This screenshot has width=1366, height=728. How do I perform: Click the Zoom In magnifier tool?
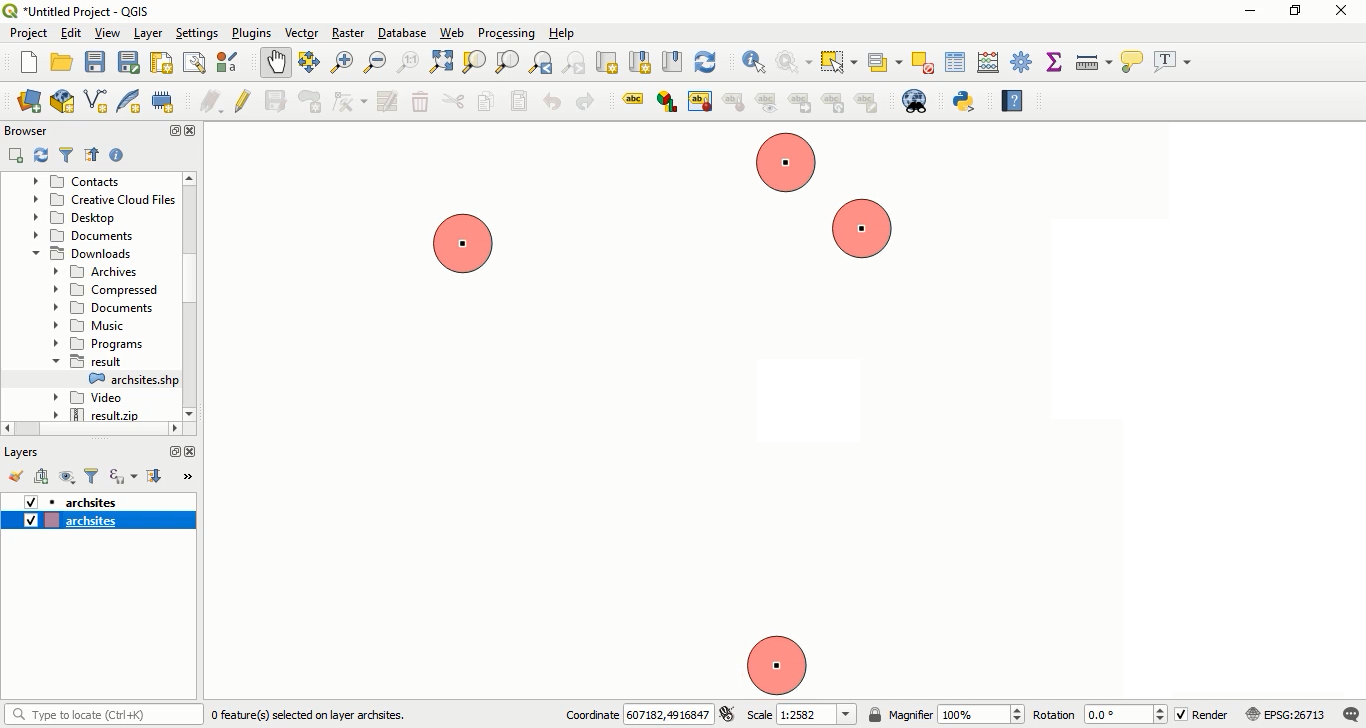pyautogui.click(x=342, y=62)
